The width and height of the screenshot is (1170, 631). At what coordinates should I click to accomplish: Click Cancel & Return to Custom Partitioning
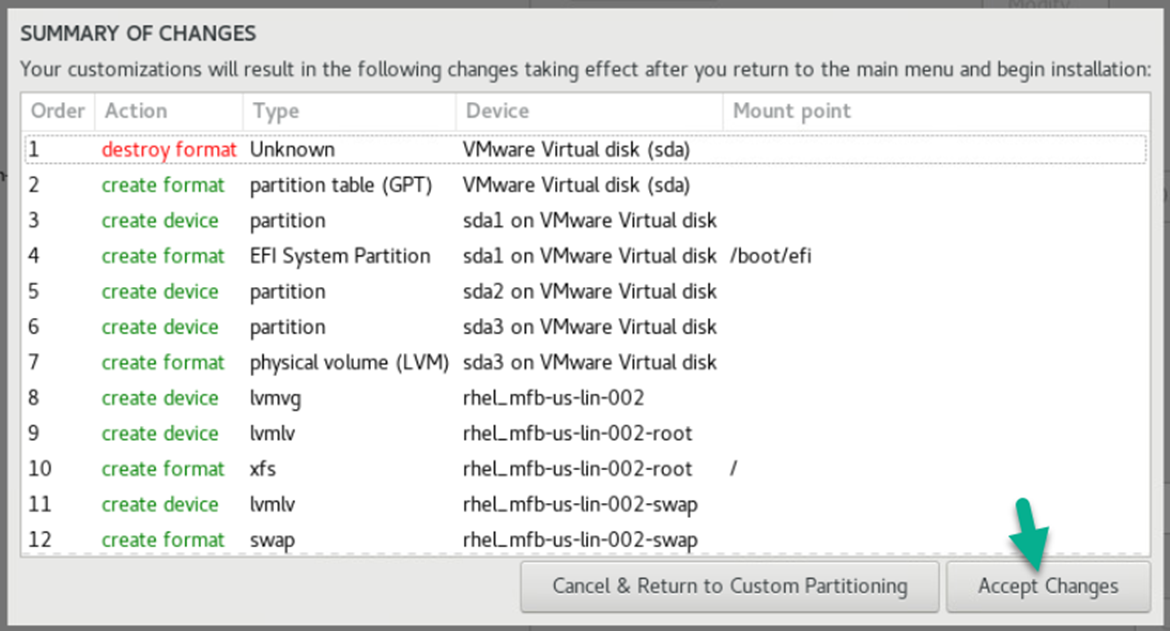tap(730, 586)
